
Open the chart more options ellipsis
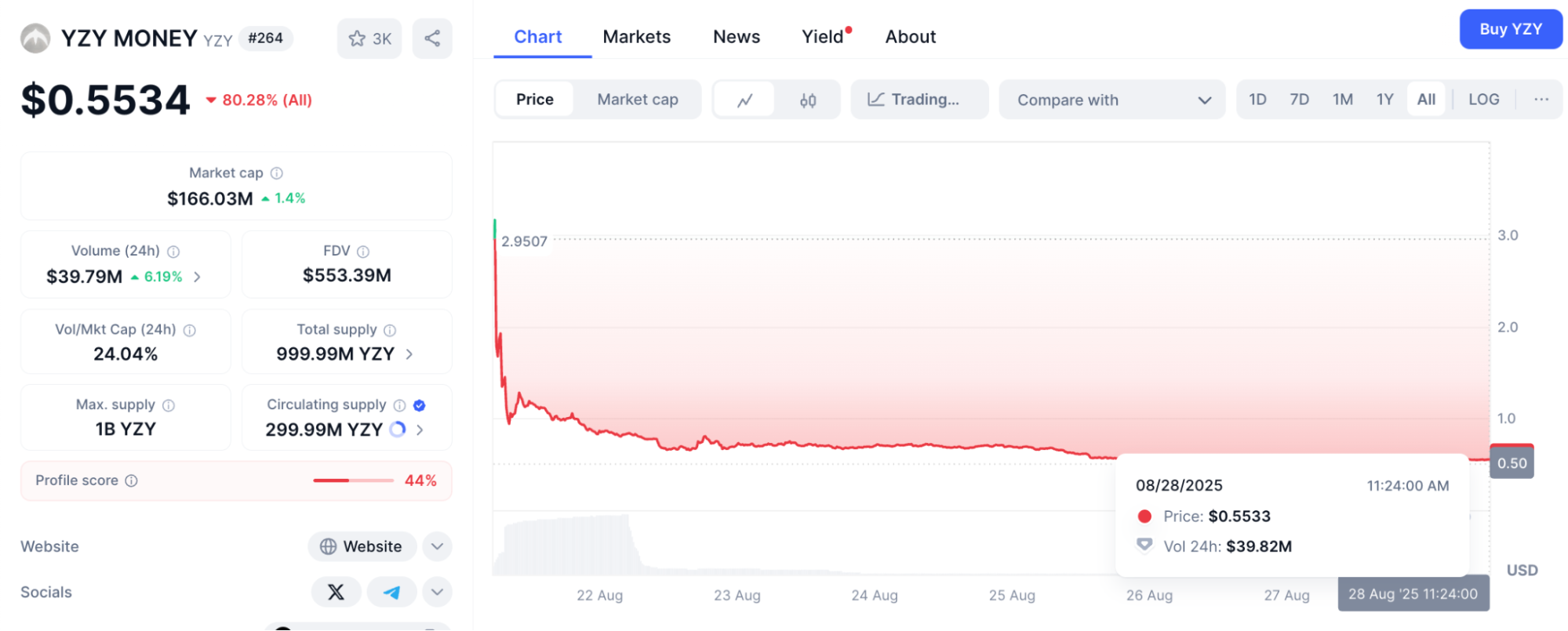coord(1541,100)
